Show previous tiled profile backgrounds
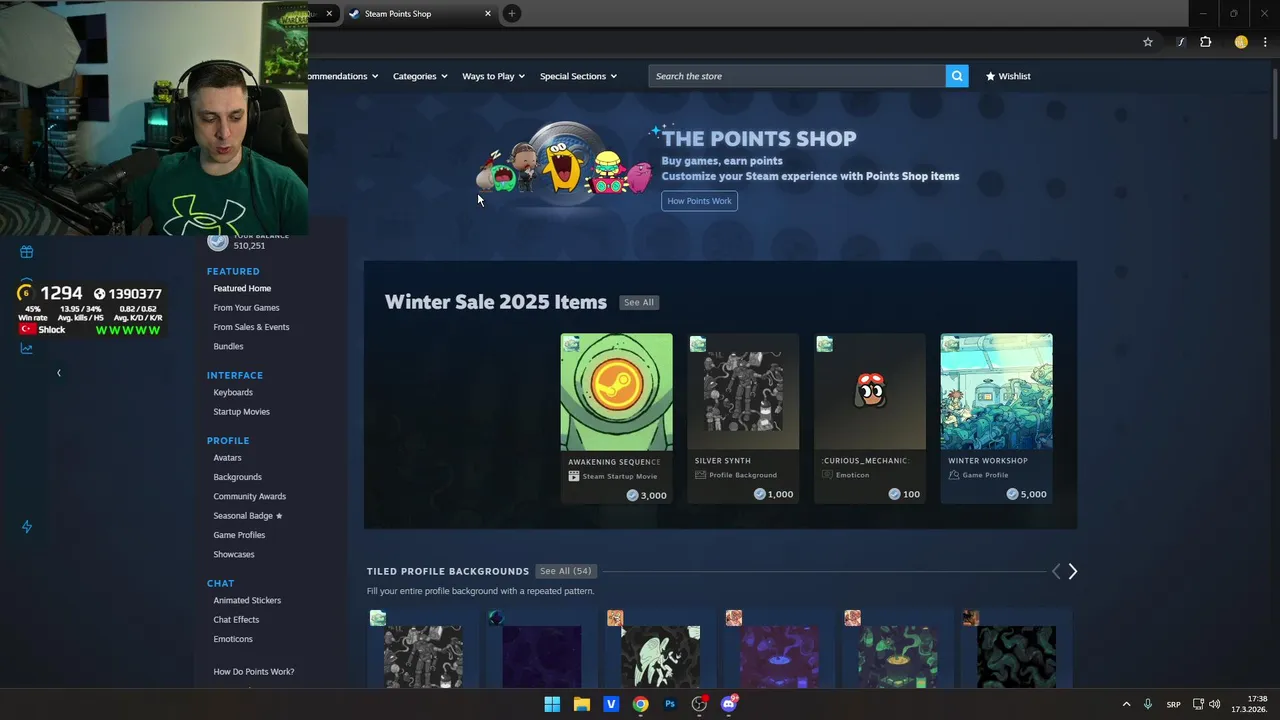The height and width of the screenshot is (720, 1280). click(x=1056, y=571)
